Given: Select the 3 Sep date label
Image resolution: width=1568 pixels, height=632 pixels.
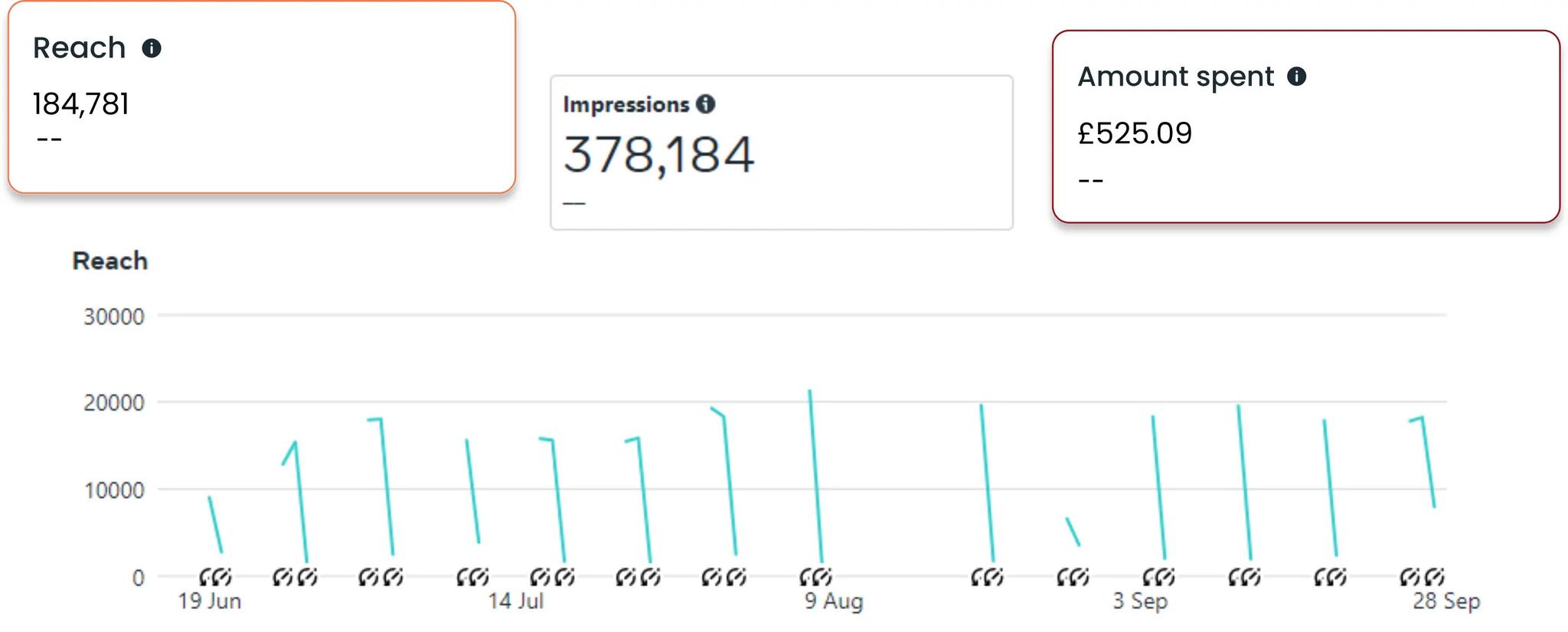Looking at the screenshot, I should click(x=1140, y=601).
